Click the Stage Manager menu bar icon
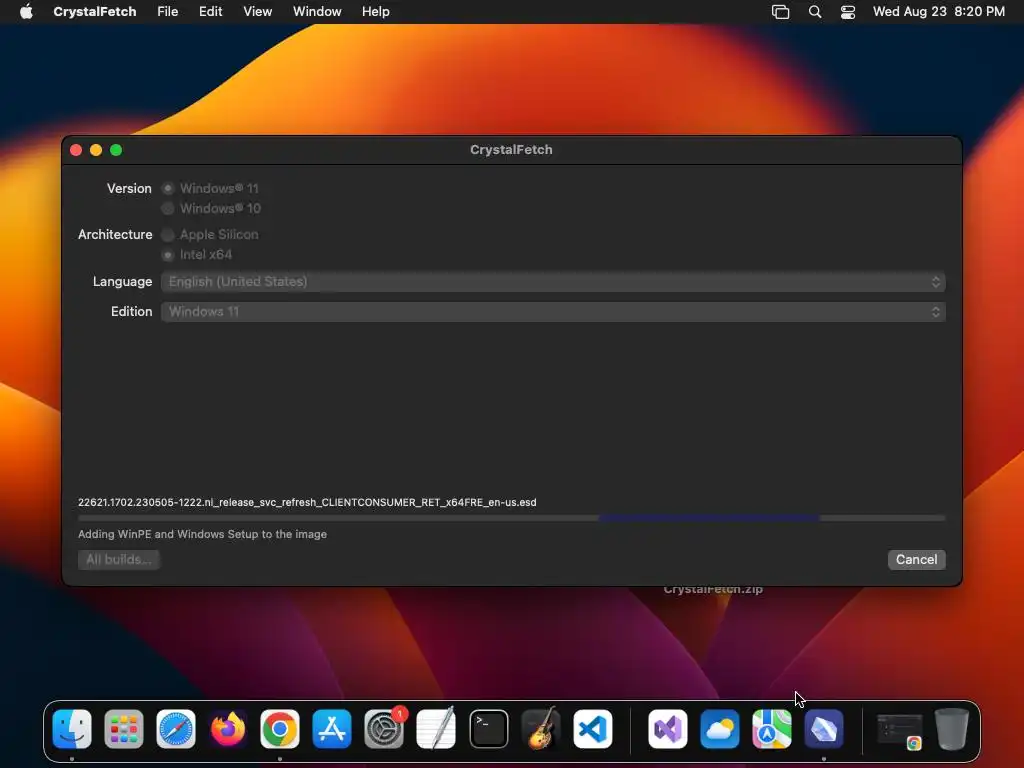The image size is (1024, 768). (780, 12)
